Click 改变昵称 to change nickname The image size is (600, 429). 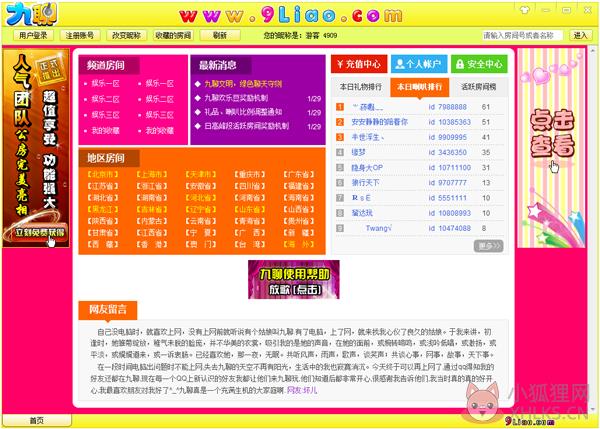pos(126,36)
